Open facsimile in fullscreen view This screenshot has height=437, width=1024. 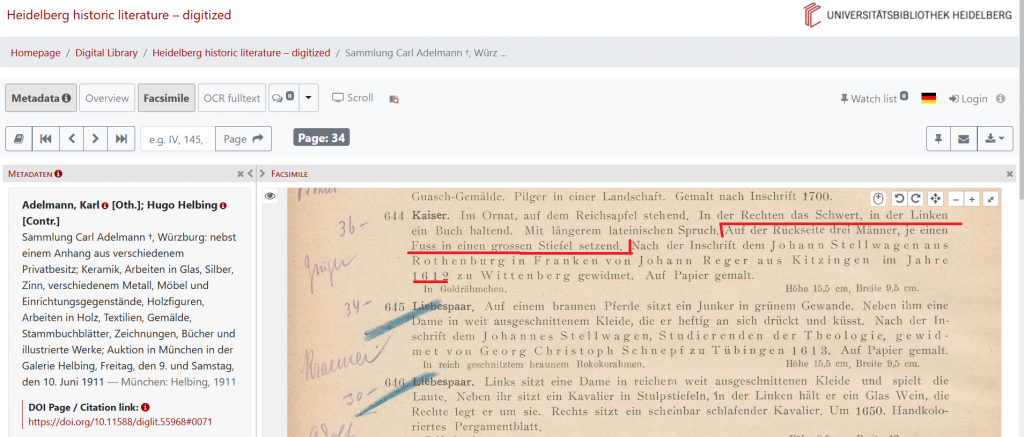tap(990, 199)
